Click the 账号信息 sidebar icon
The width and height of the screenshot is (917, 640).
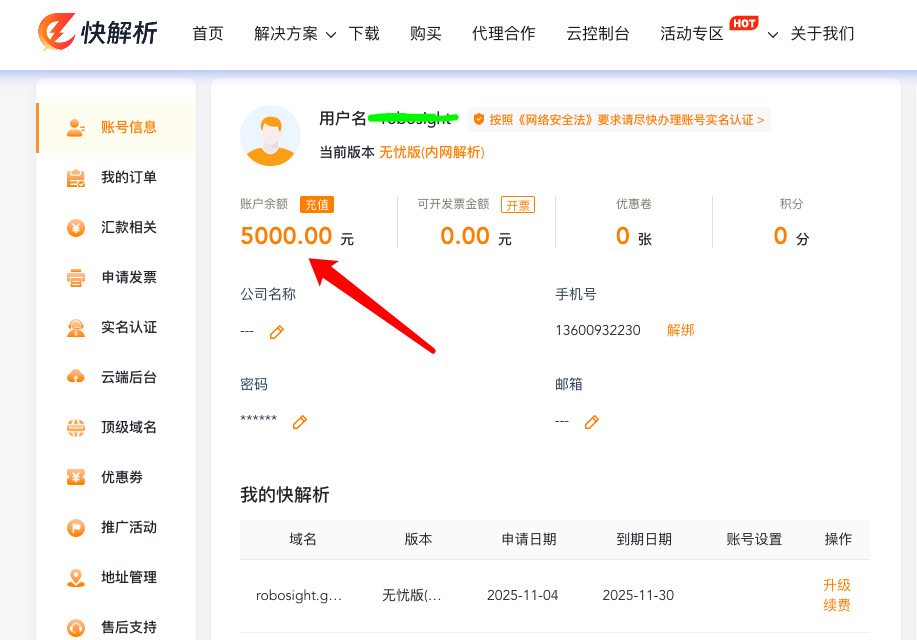76,127
